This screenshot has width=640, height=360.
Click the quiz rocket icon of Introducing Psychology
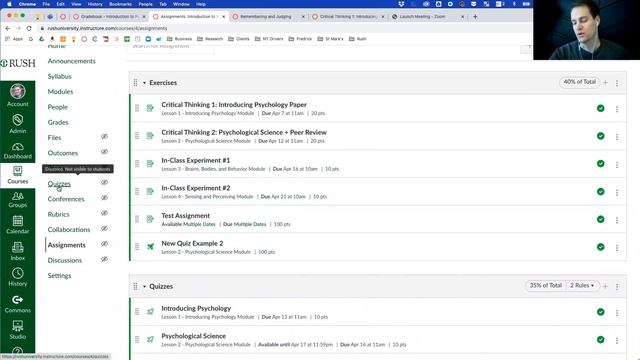click(x=150, y=312)
